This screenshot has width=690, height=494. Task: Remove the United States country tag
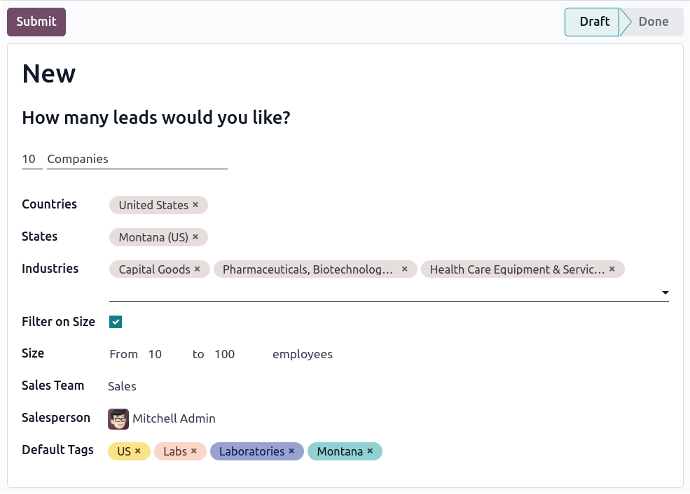(195, 205)
